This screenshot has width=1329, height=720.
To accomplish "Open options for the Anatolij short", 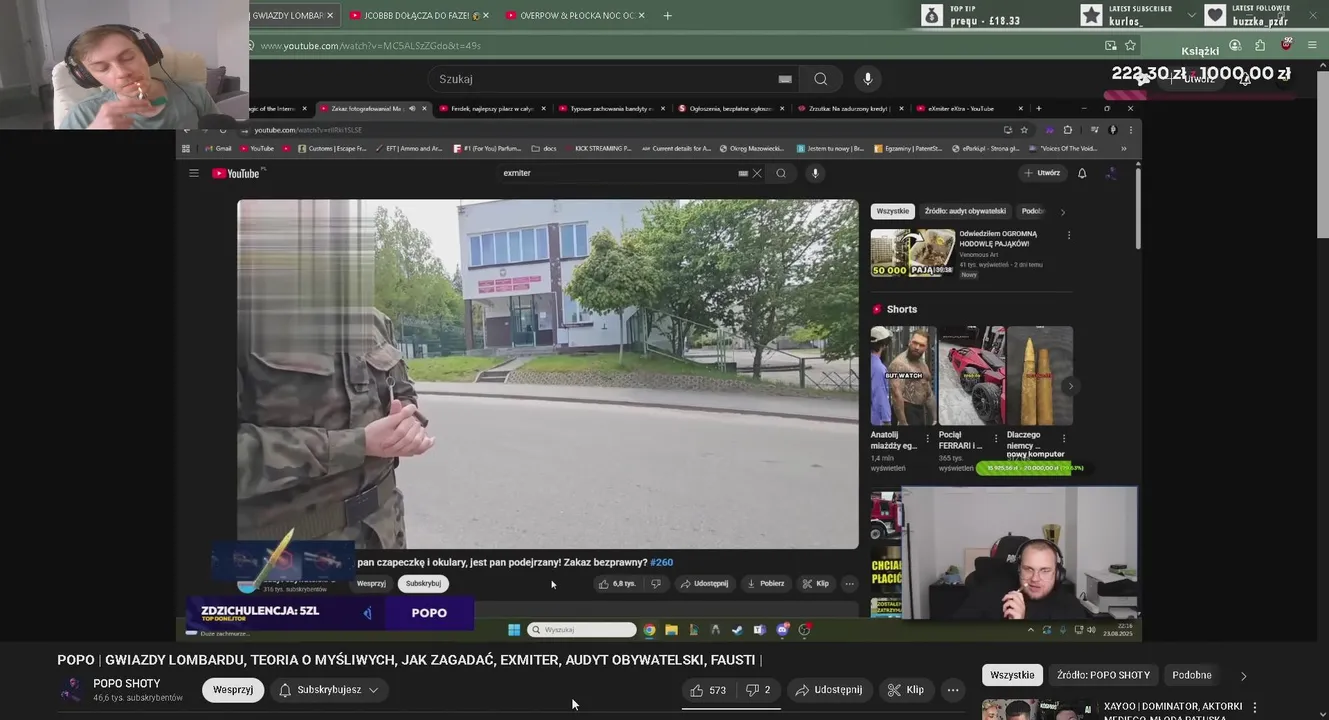I will (x=927, y=438).
